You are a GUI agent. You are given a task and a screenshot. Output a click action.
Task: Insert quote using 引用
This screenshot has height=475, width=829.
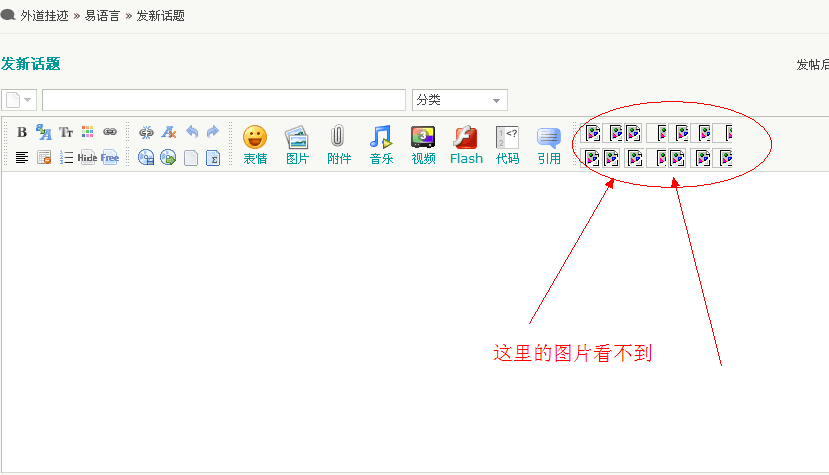[549, 145]
